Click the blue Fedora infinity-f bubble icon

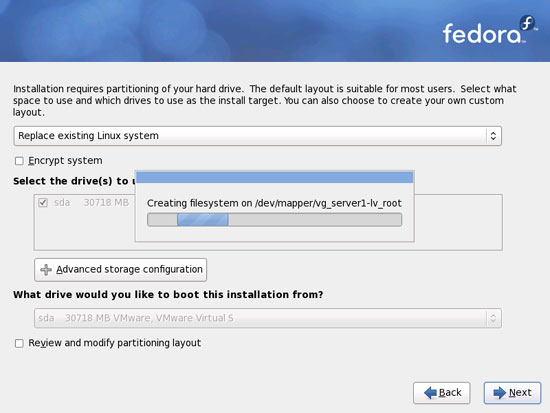point(528,23)
